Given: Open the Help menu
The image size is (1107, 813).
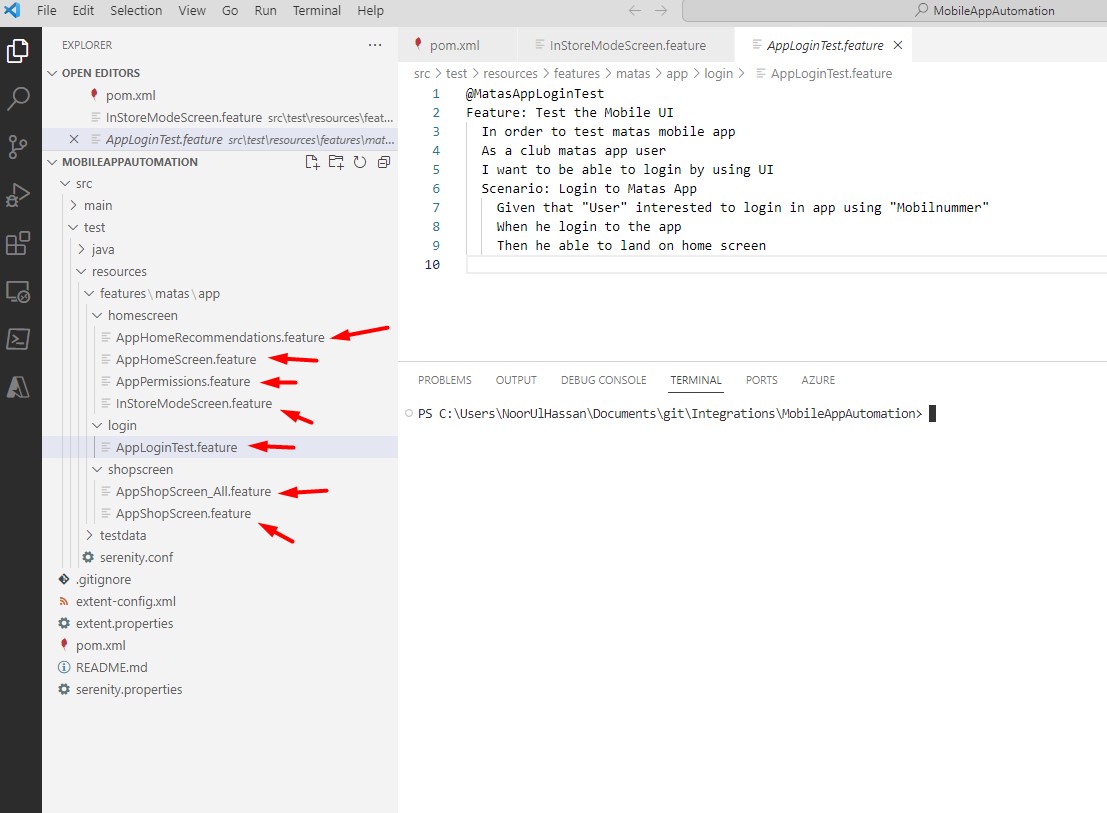Looking at the screenshot, I should tap(370, 11).
